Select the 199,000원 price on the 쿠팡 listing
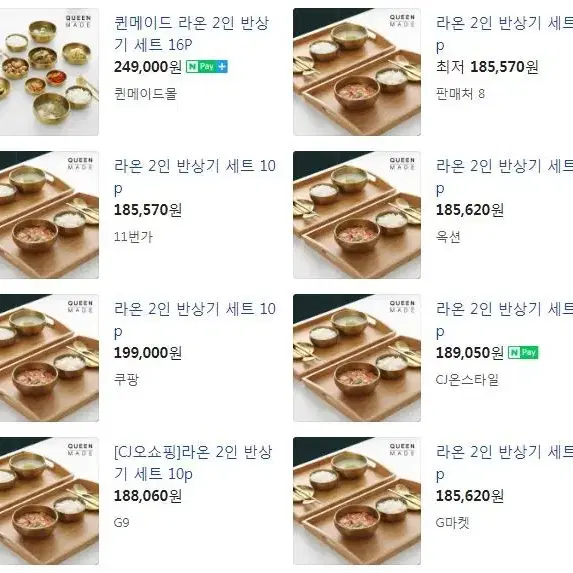 [148, 353]
